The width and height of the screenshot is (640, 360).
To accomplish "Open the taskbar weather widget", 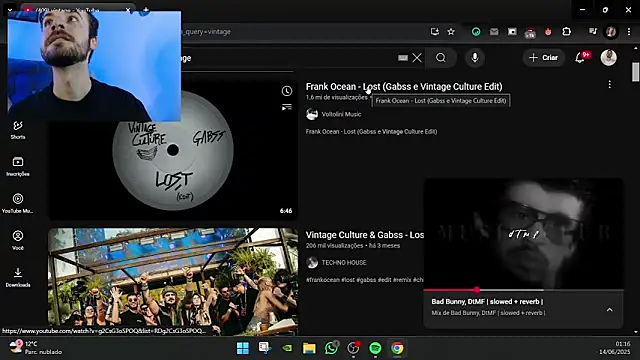I will coord(36,348).
